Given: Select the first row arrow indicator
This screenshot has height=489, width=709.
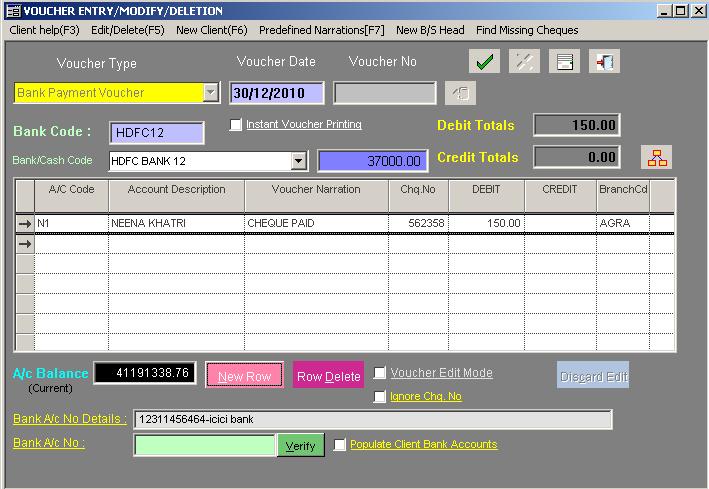Looking at the screenshot, I should [x=24, y=224].
